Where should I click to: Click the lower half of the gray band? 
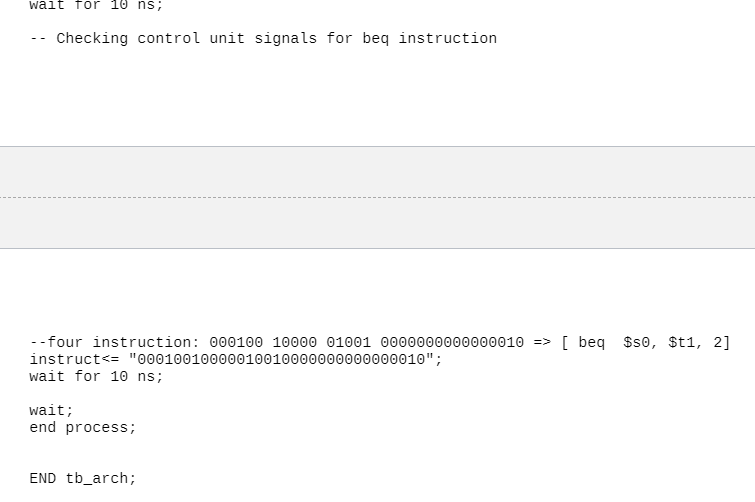377,223
